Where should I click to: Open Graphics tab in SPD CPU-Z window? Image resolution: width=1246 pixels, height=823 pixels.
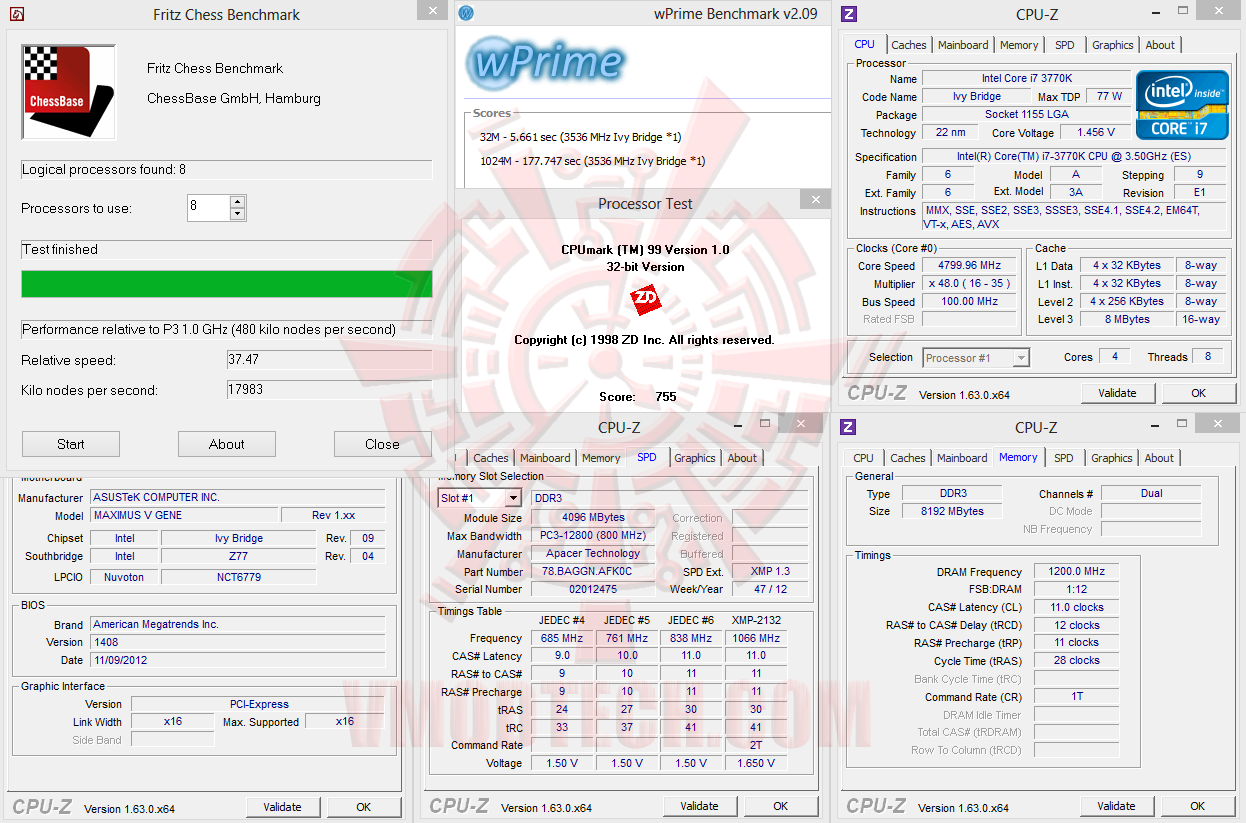click(694, 458)
